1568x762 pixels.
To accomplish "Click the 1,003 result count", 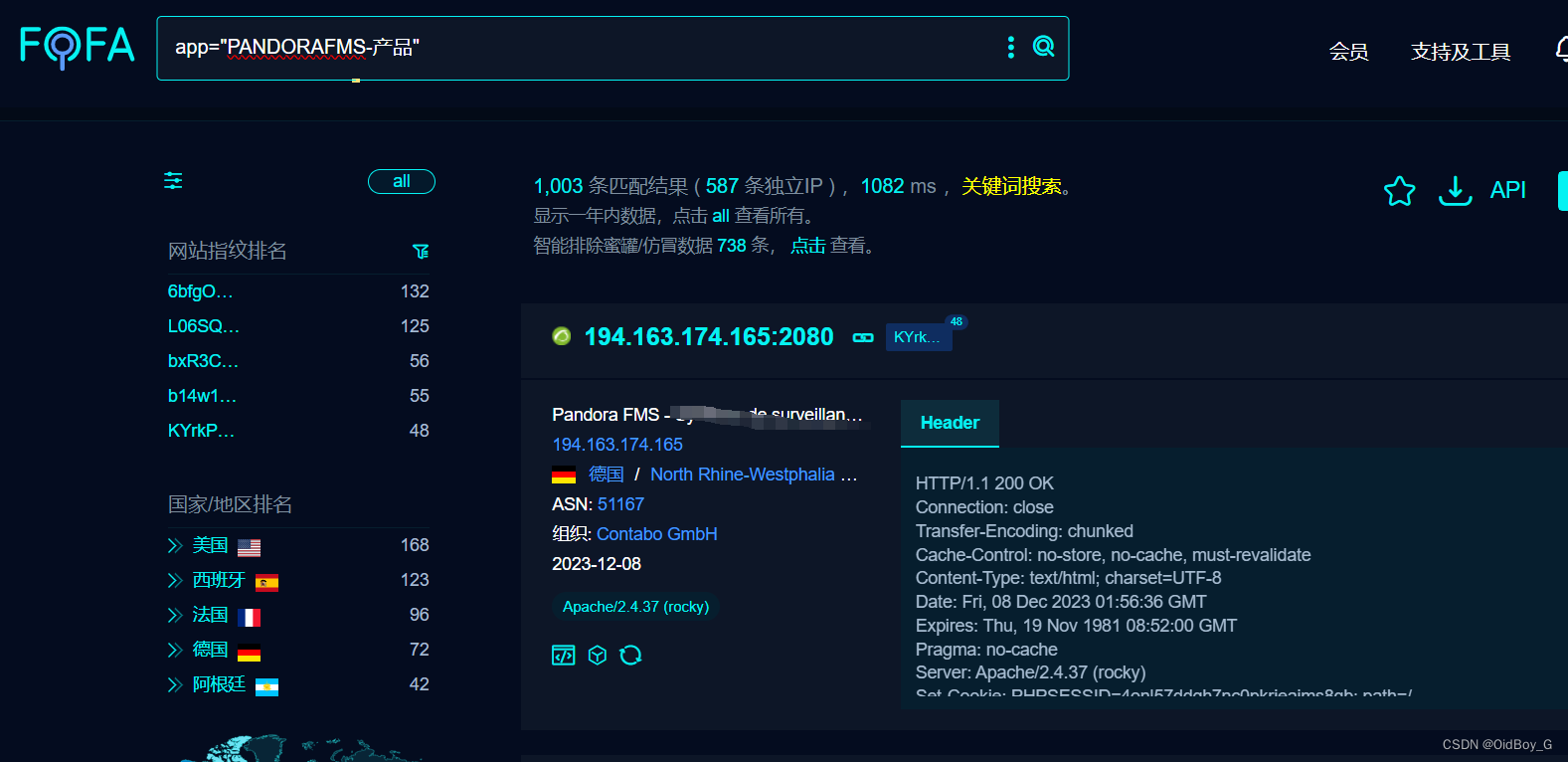I will (558, 186).
